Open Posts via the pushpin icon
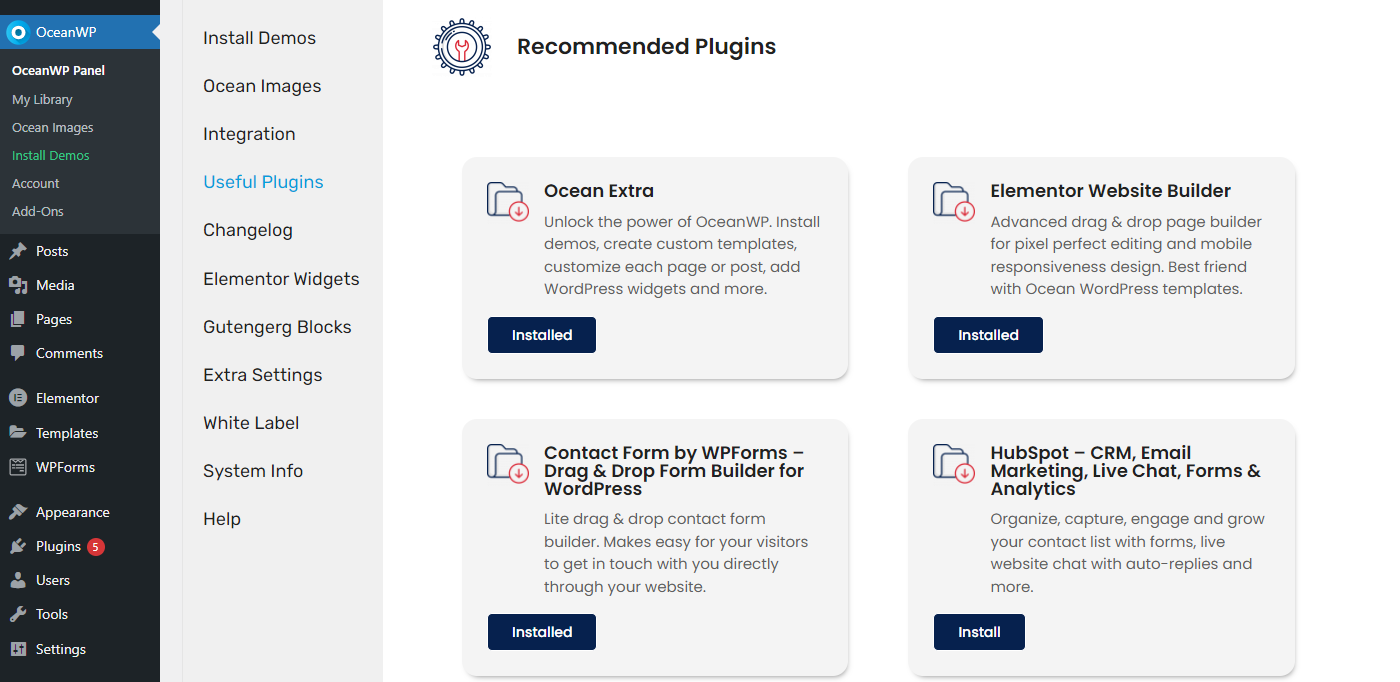The width and height of the screenshot is (1400, 682). tap(18, 251)
